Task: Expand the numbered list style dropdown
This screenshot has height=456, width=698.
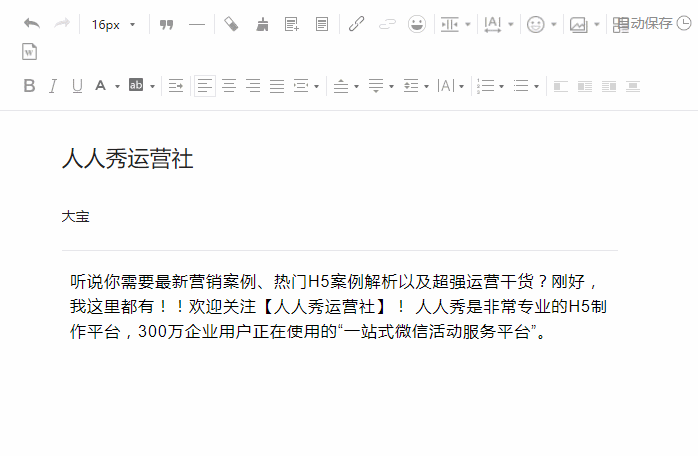Action: click(x=501, y=86)
